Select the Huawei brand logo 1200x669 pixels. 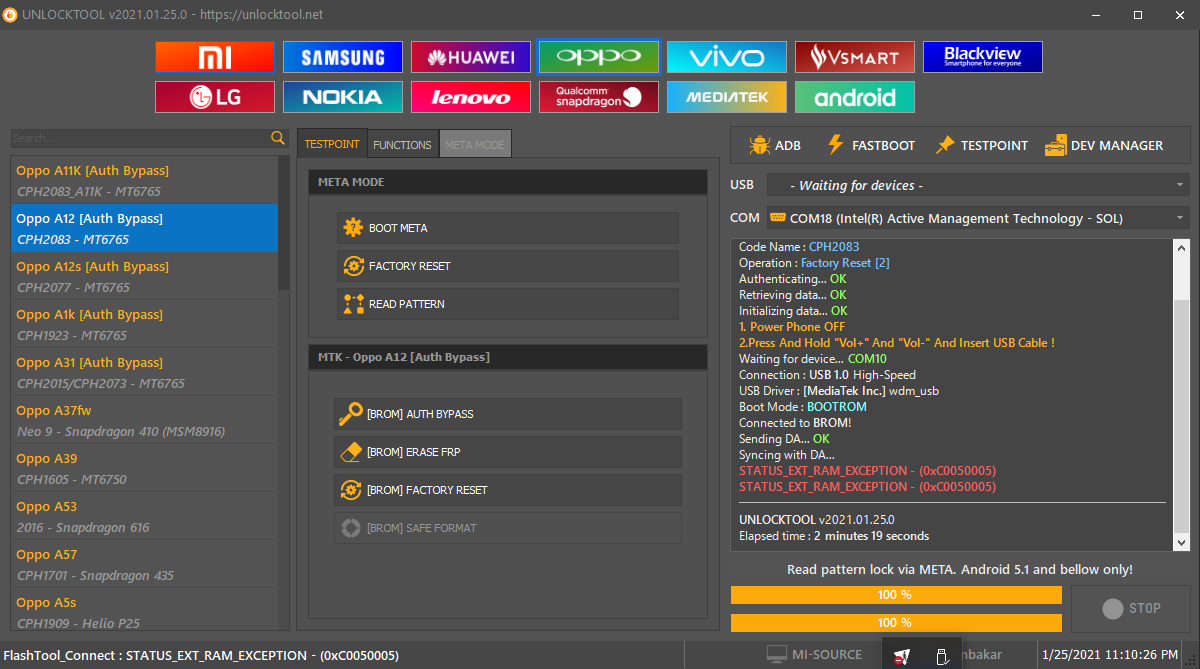click(x=471, y=57)
